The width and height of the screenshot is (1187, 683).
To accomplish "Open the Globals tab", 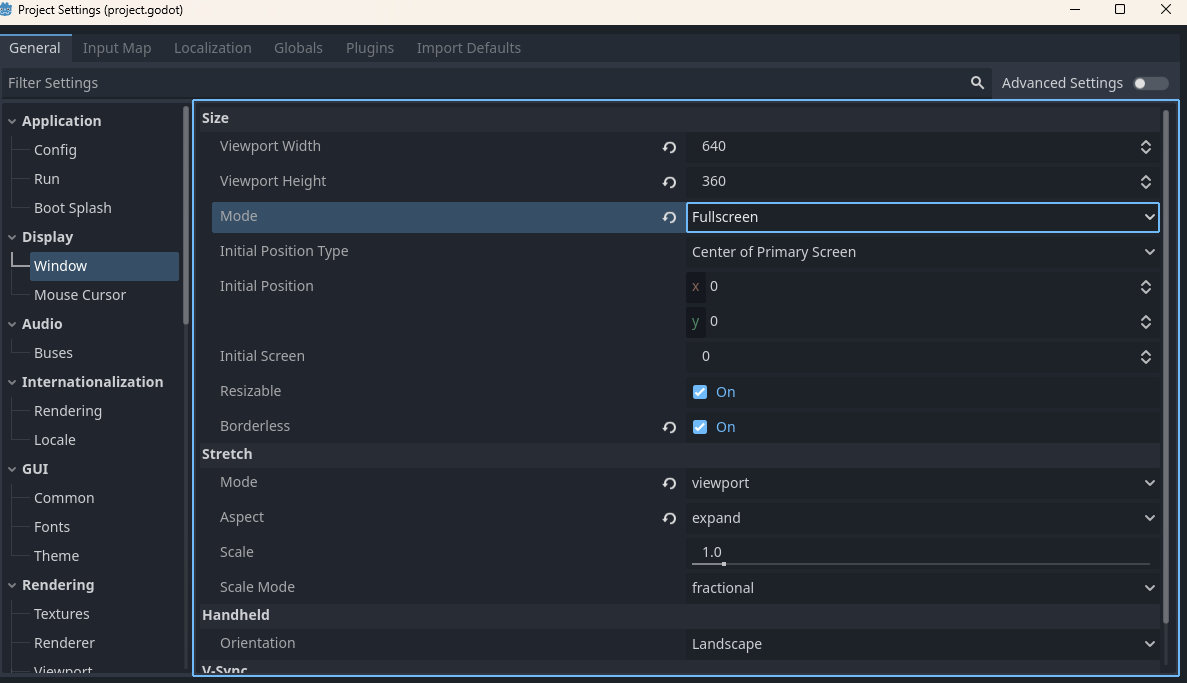I will click(298, 48).
